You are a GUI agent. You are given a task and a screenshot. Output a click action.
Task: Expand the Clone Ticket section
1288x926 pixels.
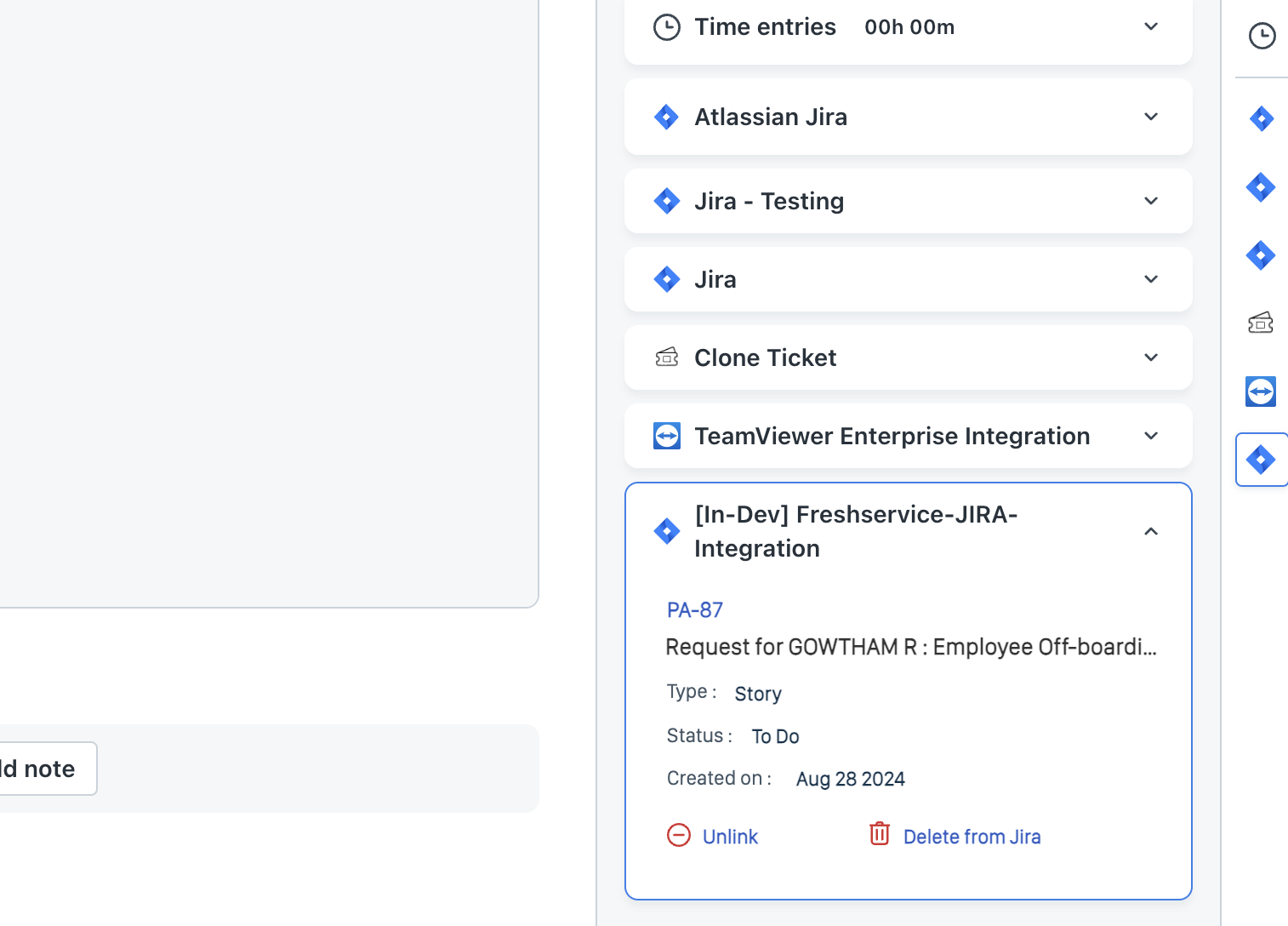click(1151, 357)
